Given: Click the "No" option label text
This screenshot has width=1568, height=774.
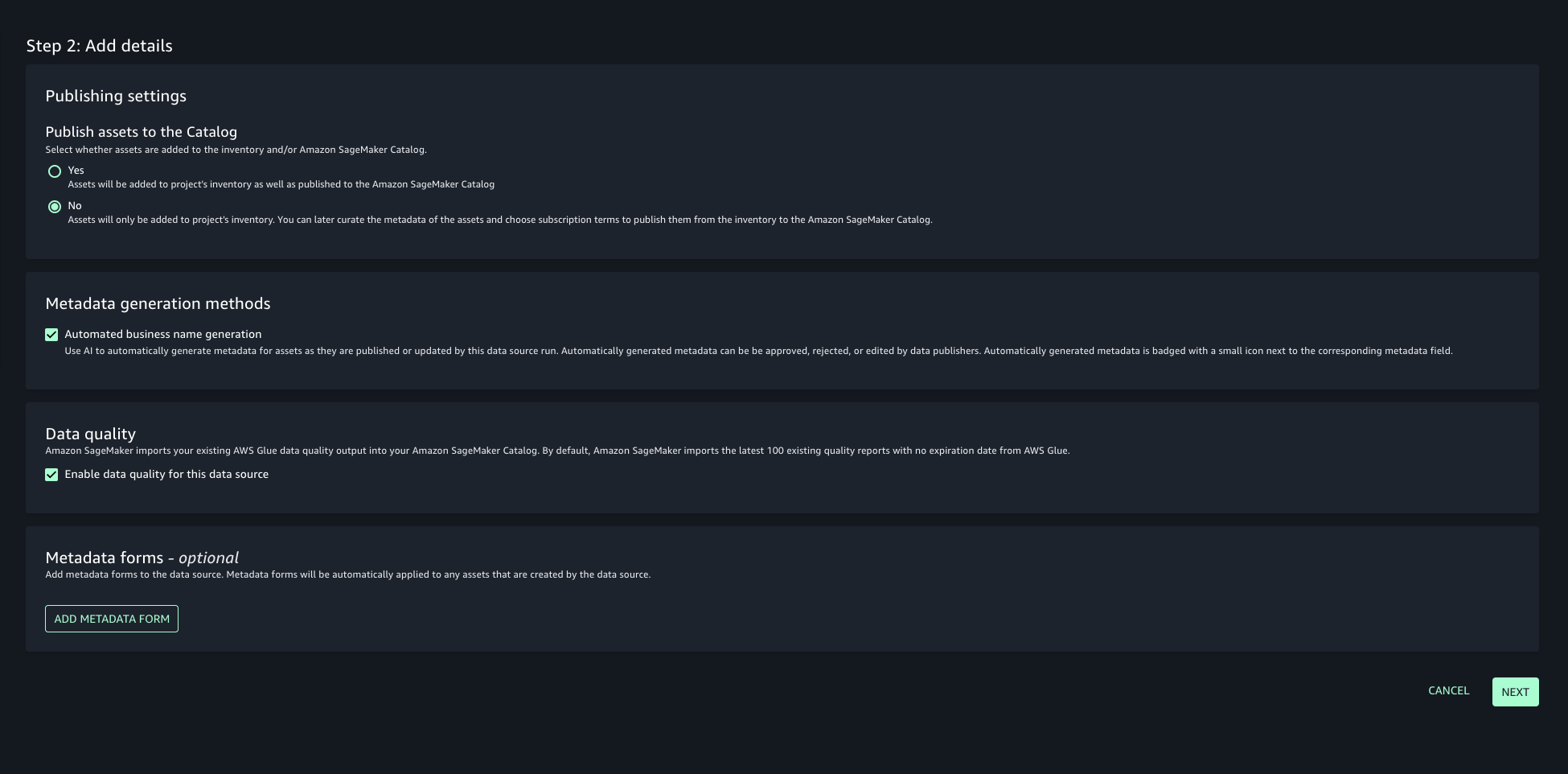Looking at the screenshot, I should pyautogui.click(x=75, y=206).
